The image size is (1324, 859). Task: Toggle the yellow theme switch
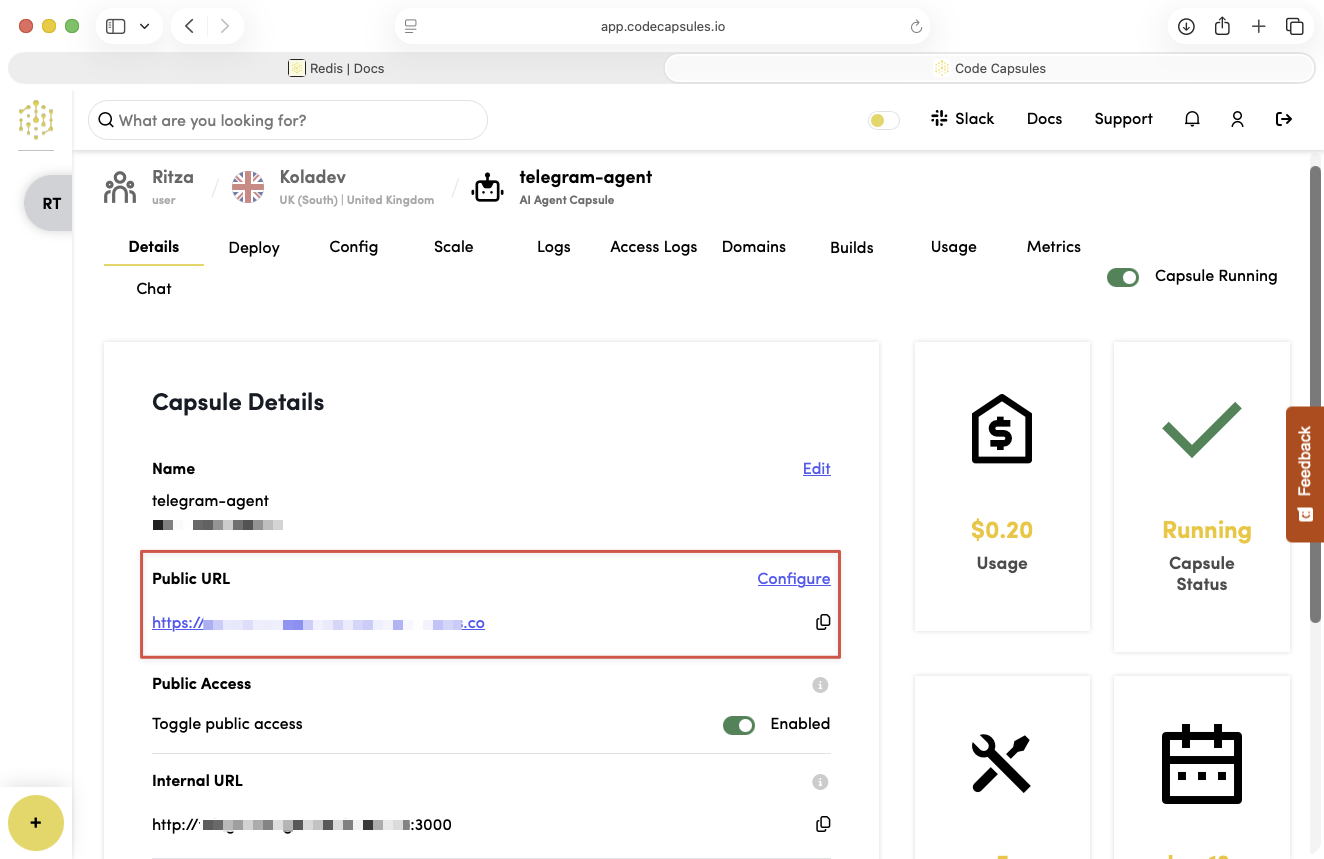click(x=883, y=120)
